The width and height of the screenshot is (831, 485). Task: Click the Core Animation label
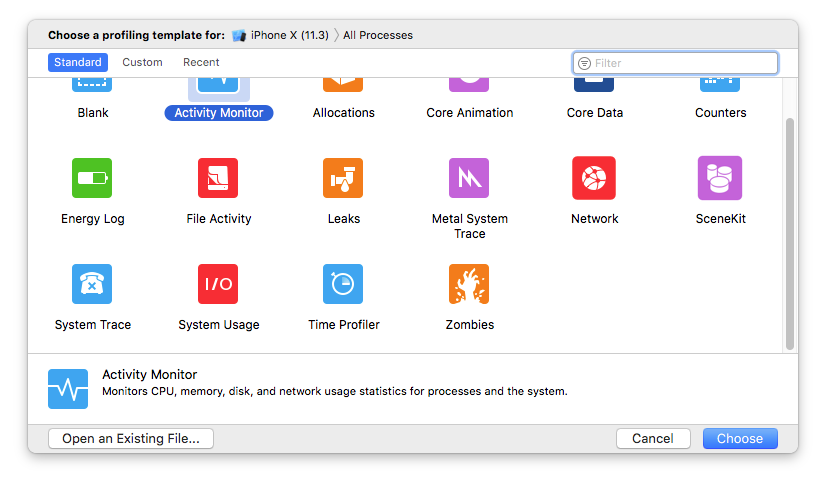point(470,112)
